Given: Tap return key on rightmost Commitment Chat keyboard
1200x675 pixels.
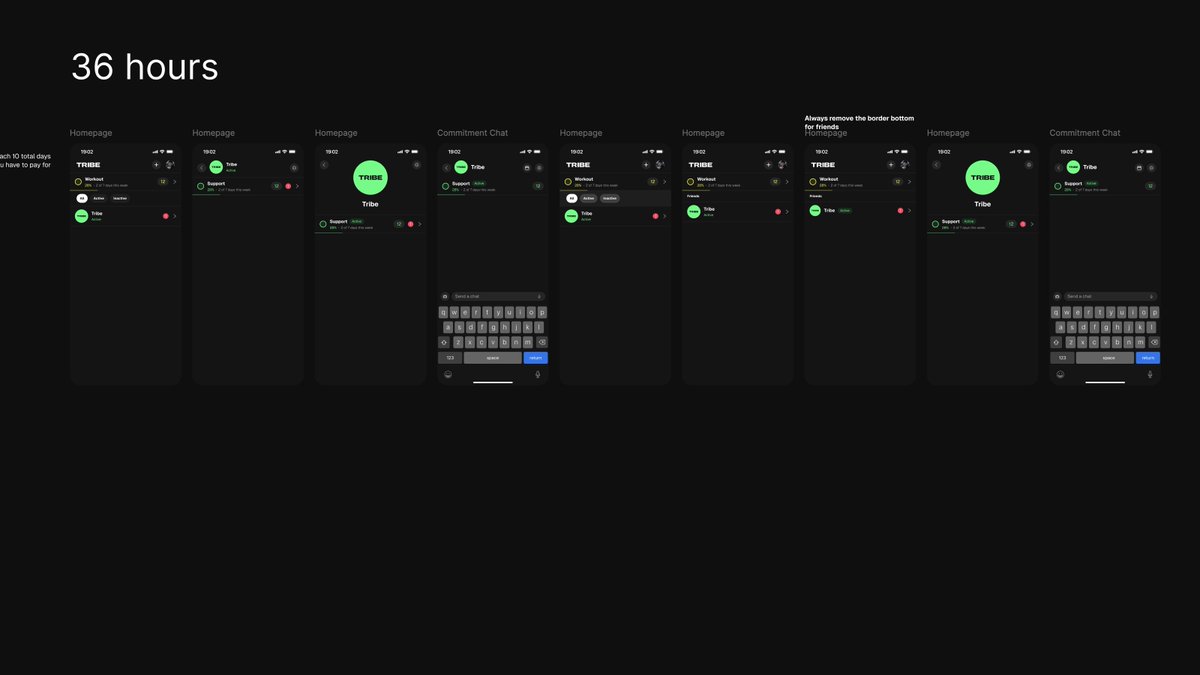Looking at the screenshot, I should click(1147, 357).
